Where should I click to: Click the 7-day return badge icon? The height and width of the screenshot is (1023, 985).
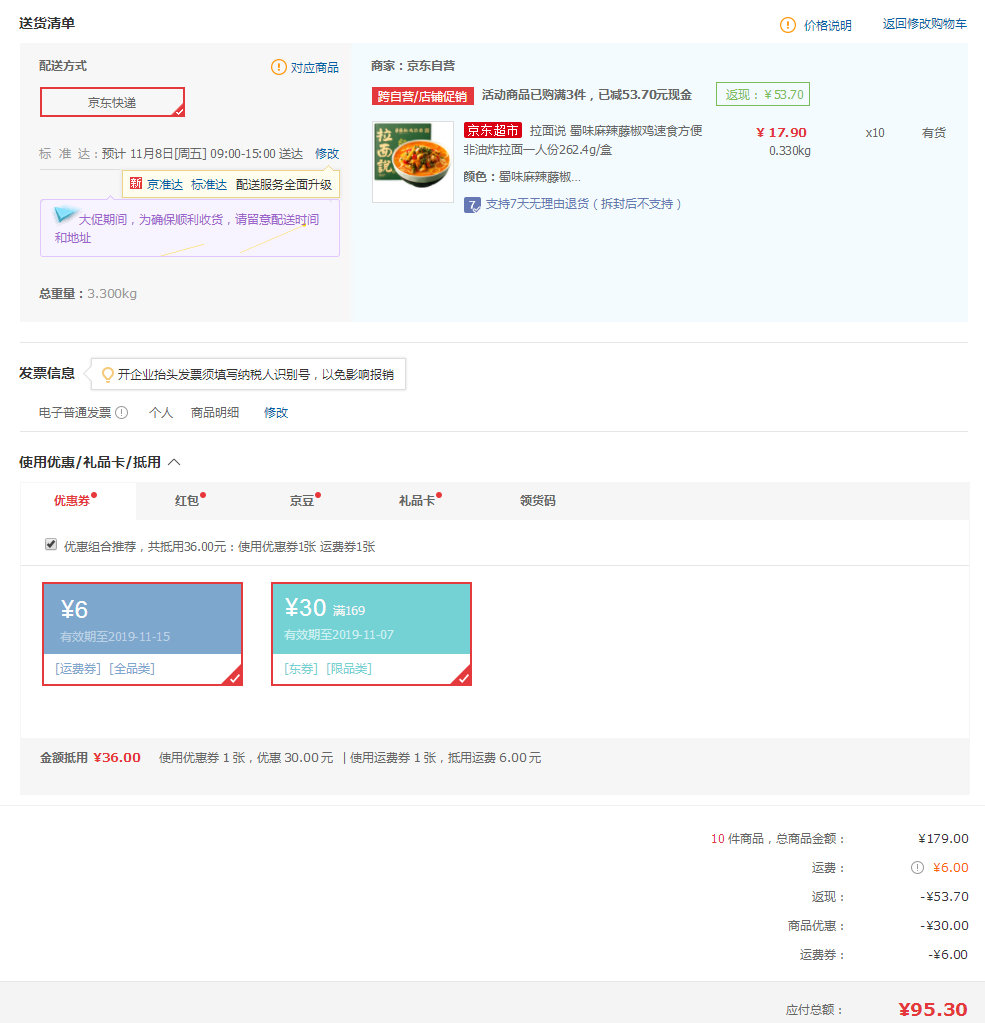[472, 205]
